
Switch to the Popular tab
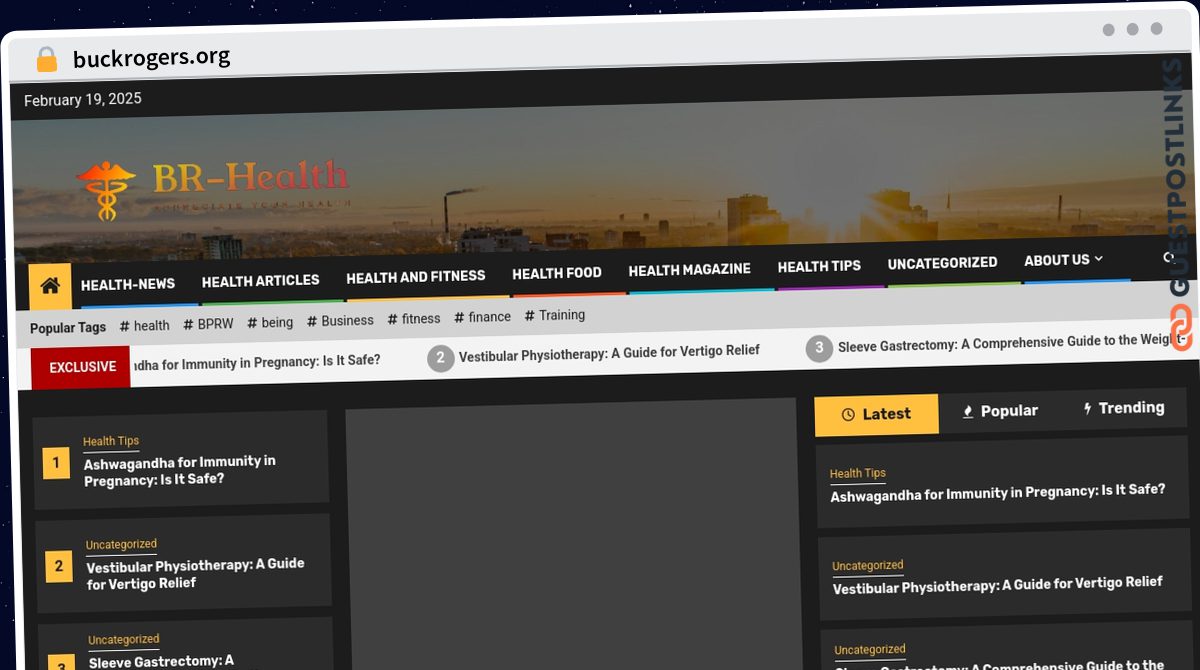pyautogui.click(x=999, y=411)
